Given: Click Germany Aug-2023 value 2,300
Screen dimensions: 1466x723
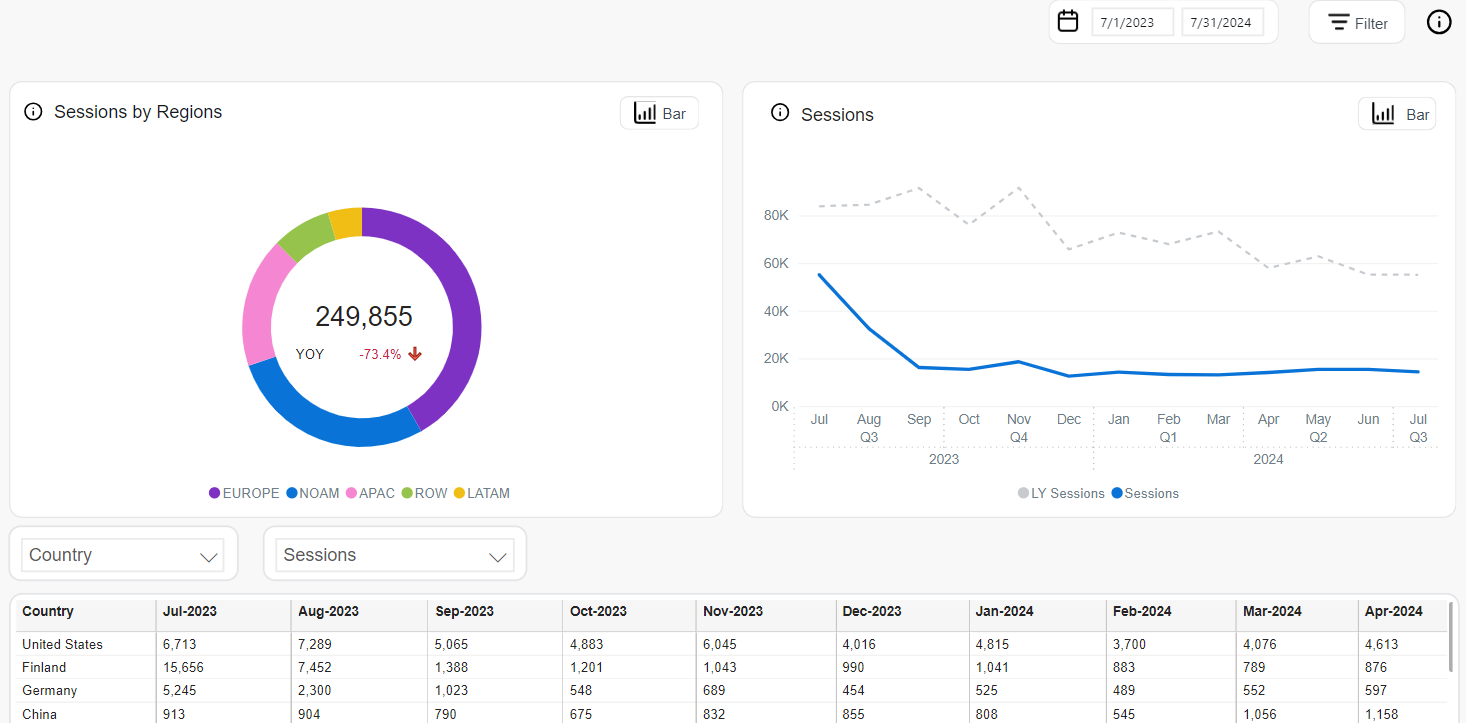Looking at the screenshot, I should tap(315, 690).
